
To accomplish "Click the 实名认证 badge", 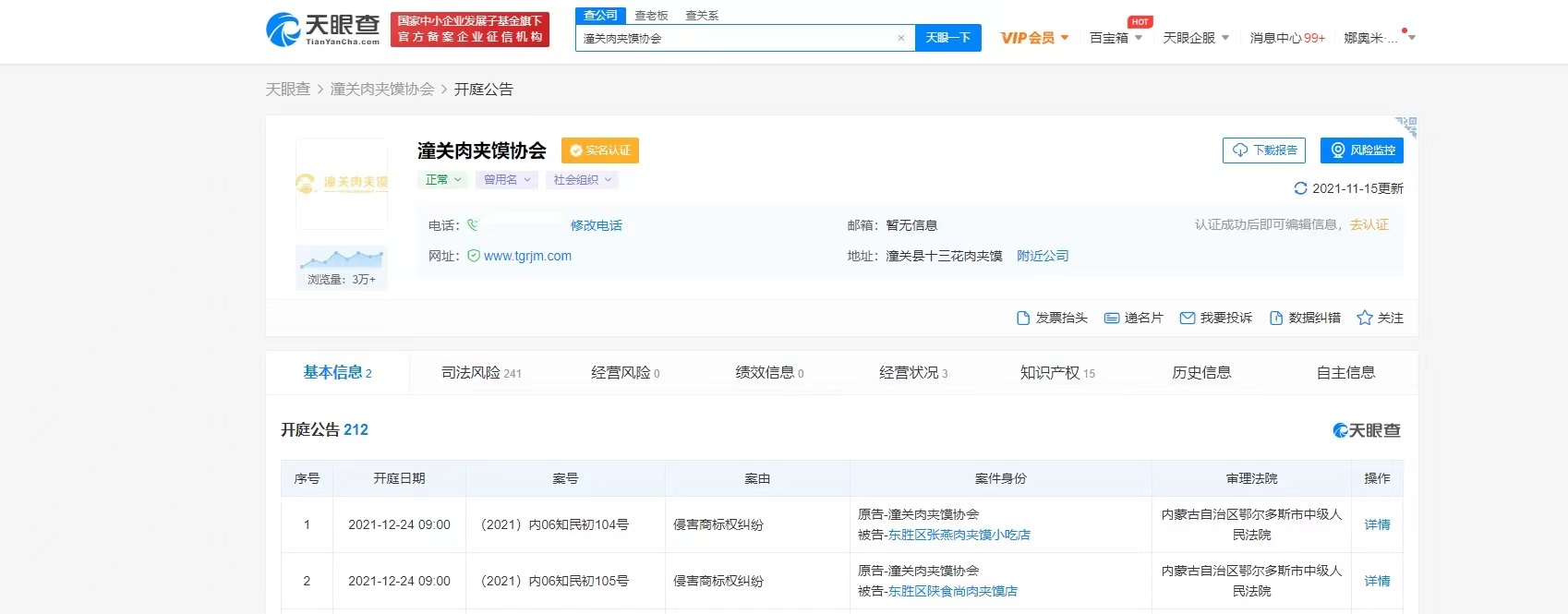I will coord(600,150).
